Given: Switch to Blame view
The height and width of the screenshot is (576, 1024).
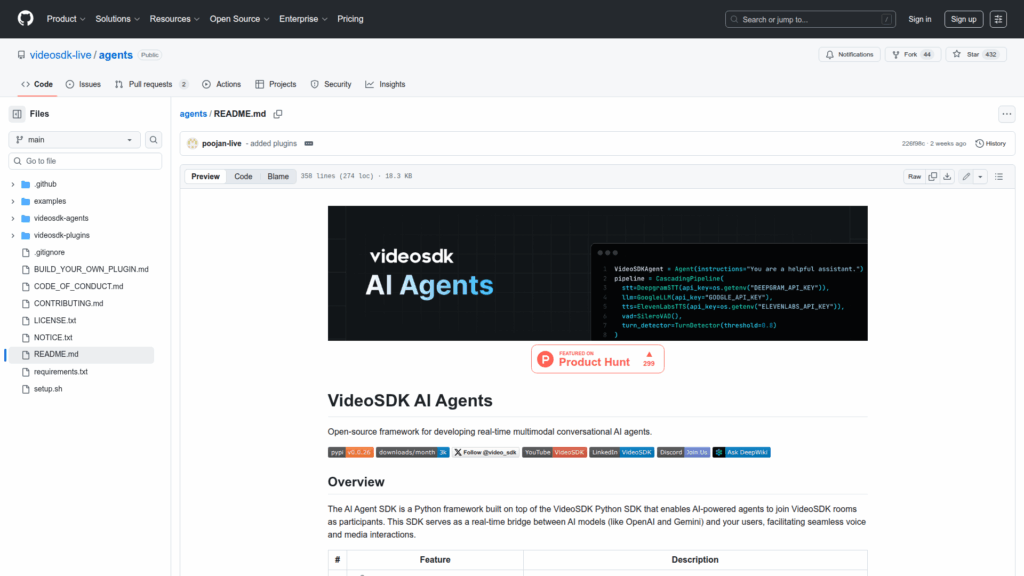Looking at the screenshot, I should click(277, 176).
